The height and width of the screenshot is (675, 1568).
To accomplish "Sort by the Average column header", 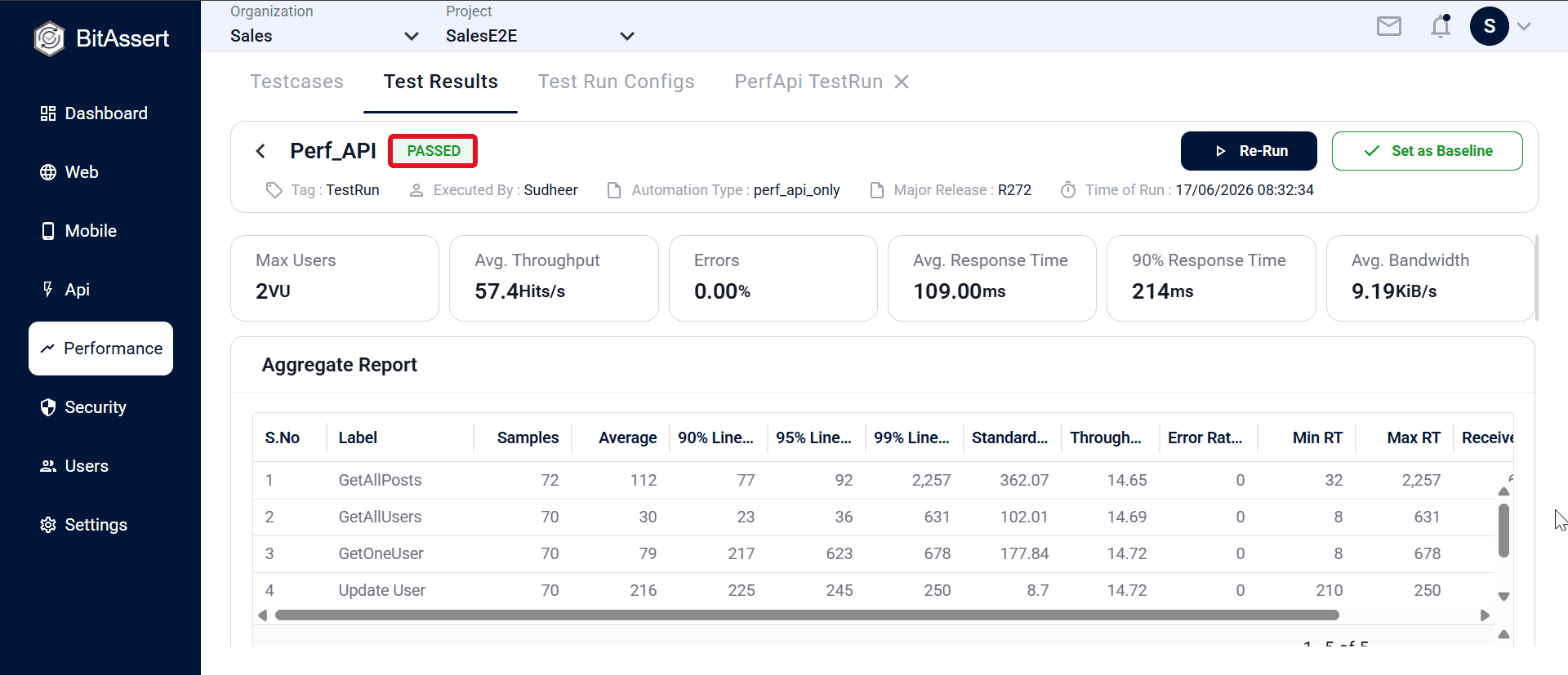I will pyautogui.click(x=627, y=437).
